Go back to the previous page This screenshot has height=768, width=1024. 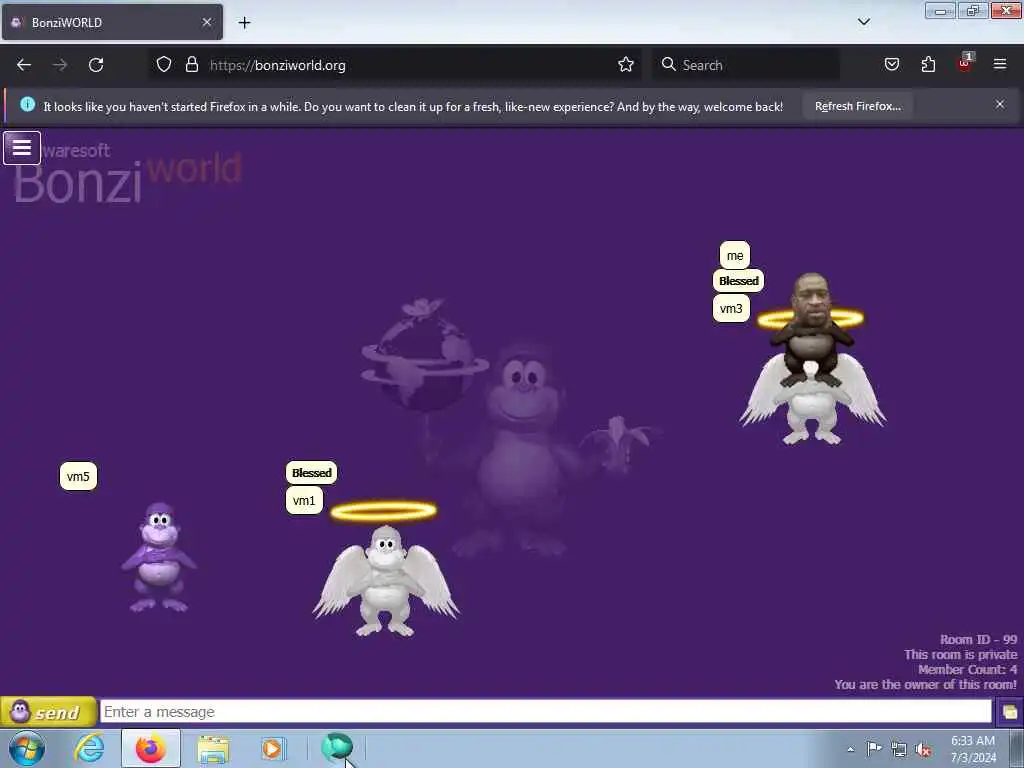point(24,65)
